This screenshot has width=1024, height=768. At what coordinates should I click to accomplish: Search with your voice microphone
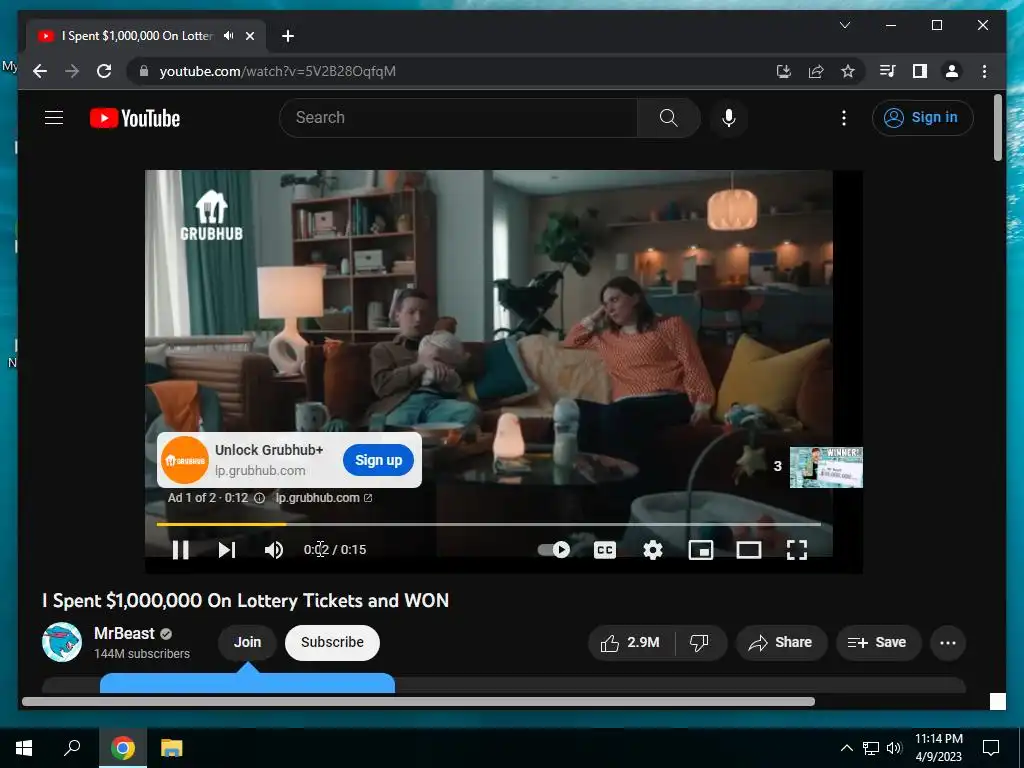(729, 118)
